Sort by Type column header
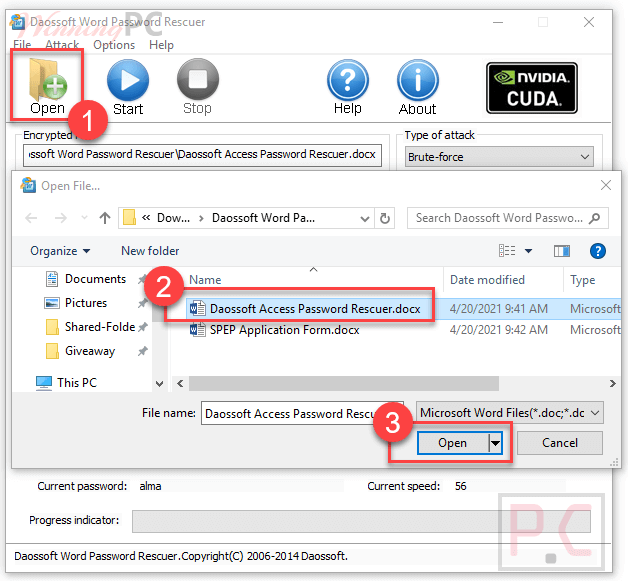628x581 pixels. pyautogui.click(x=582, y=280)
